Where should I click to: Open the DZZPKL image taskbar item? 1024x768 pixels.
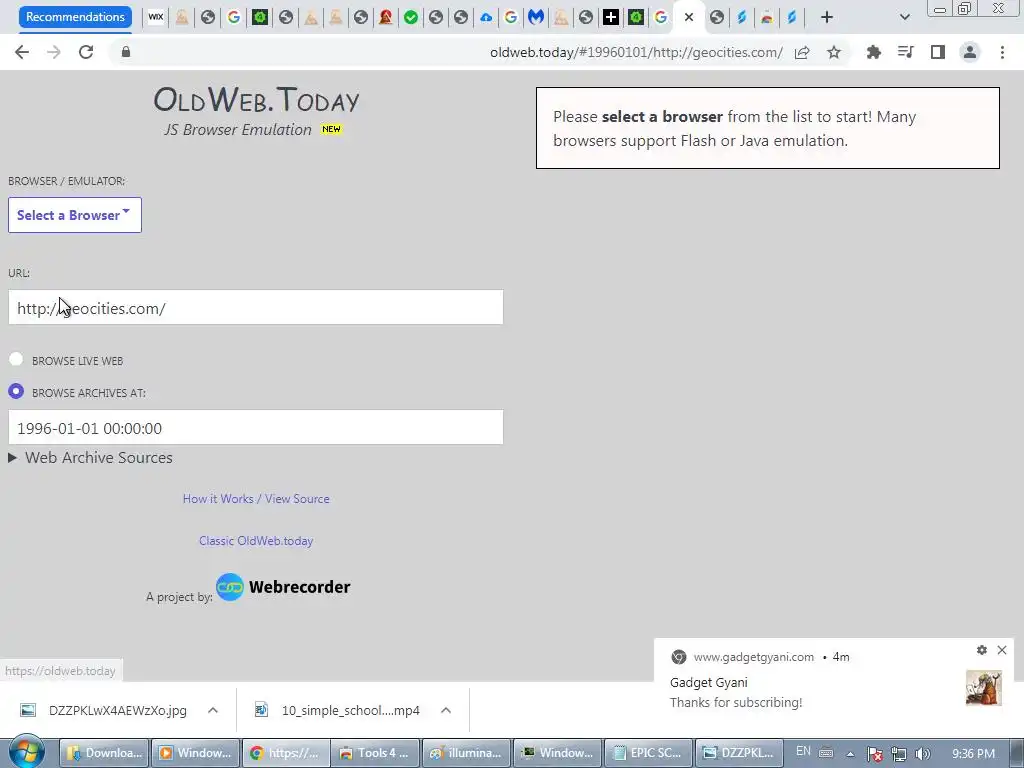[739, 753]
